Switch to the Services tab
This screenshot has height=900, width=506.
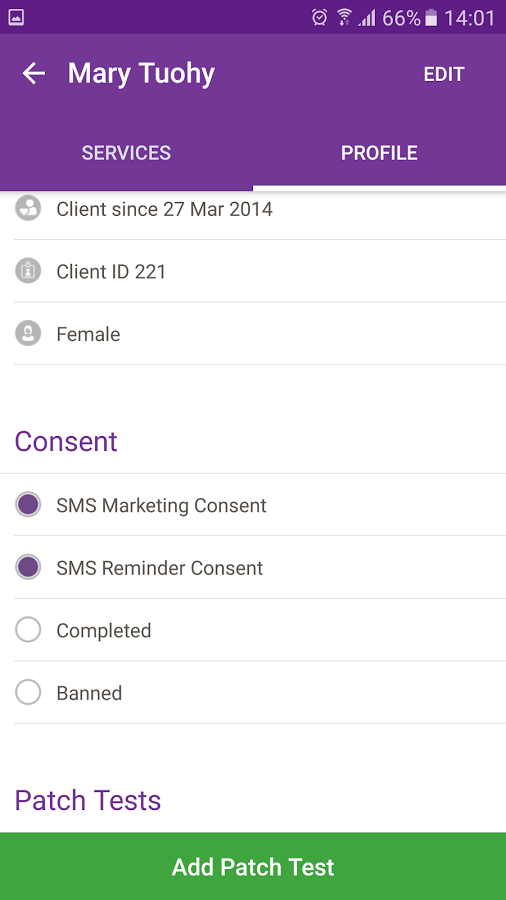click(x=126, y=153)
